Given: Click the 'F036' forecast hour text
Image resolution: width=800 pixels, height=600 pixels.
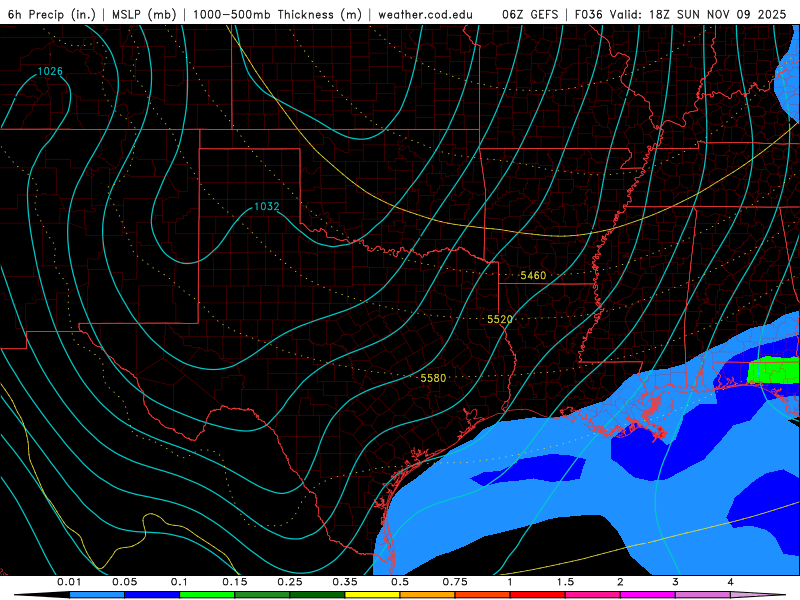Looking at the screenshot, I should click(x=588, y=15).
